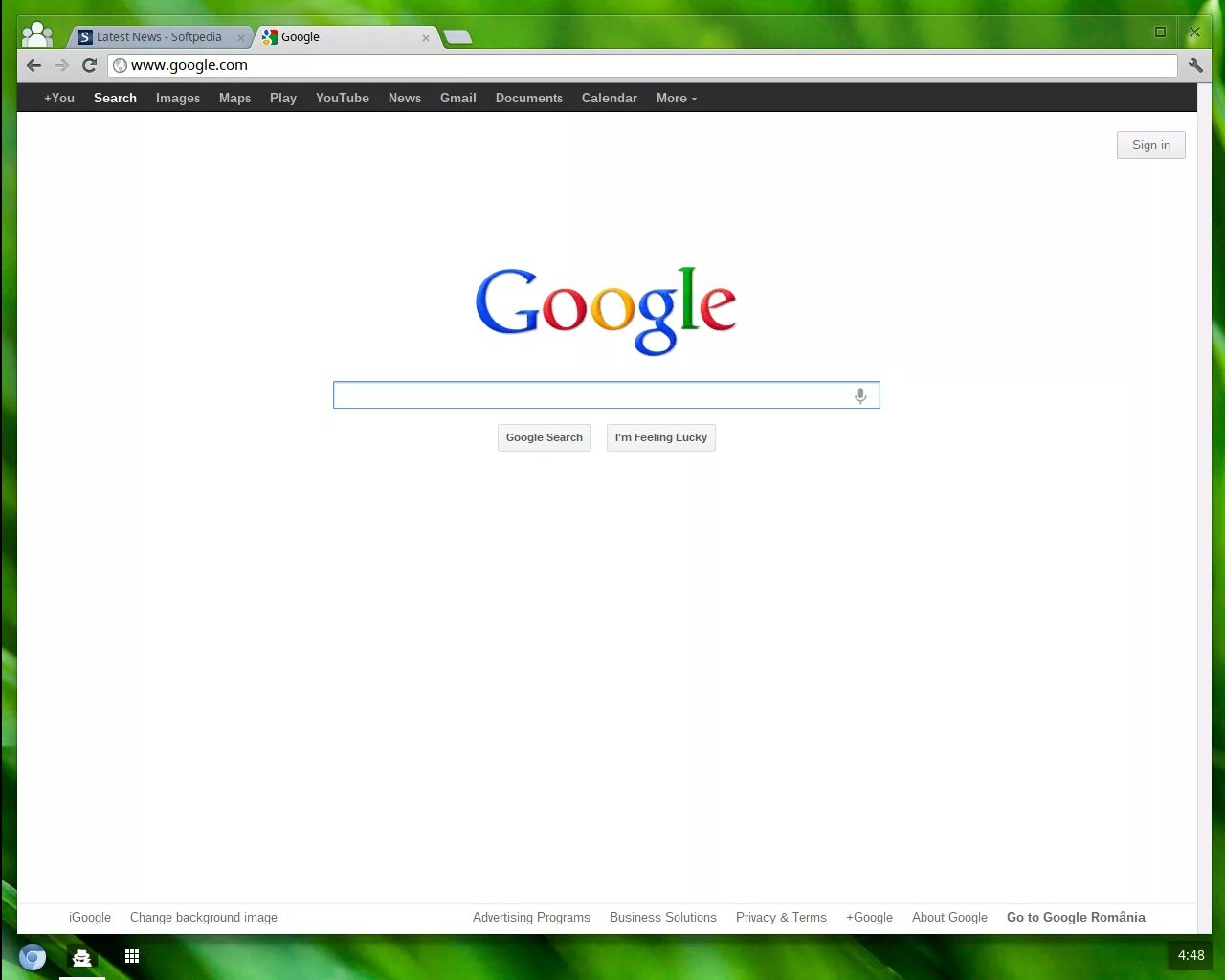This screenshot has height=980, width=1225.
Task: Close the Google tab
Action: pyautogui.click(x=426, y=38)
